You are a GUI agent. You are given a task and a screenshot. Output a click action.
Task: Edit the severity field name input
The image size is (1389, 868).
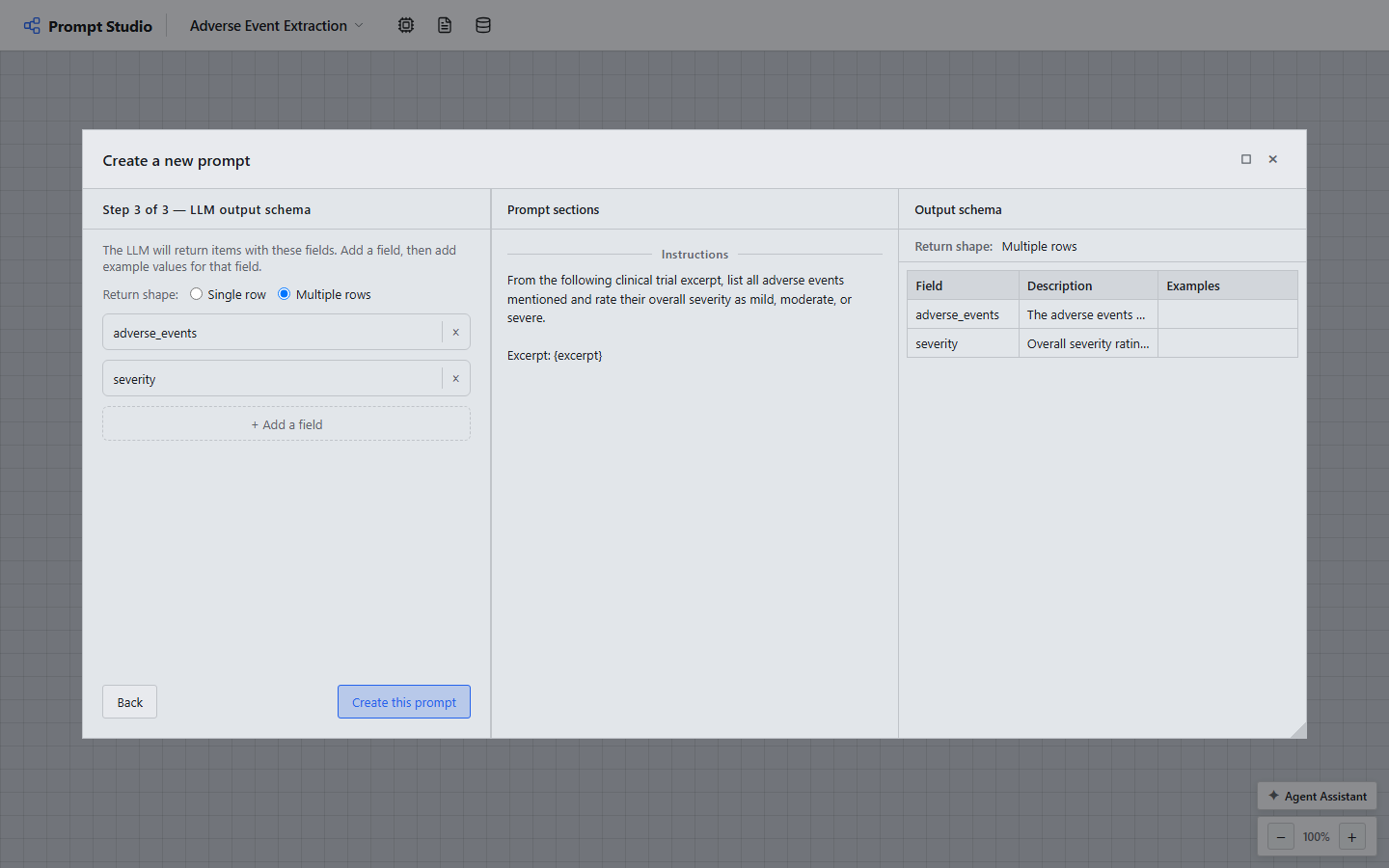coord(273,379)
